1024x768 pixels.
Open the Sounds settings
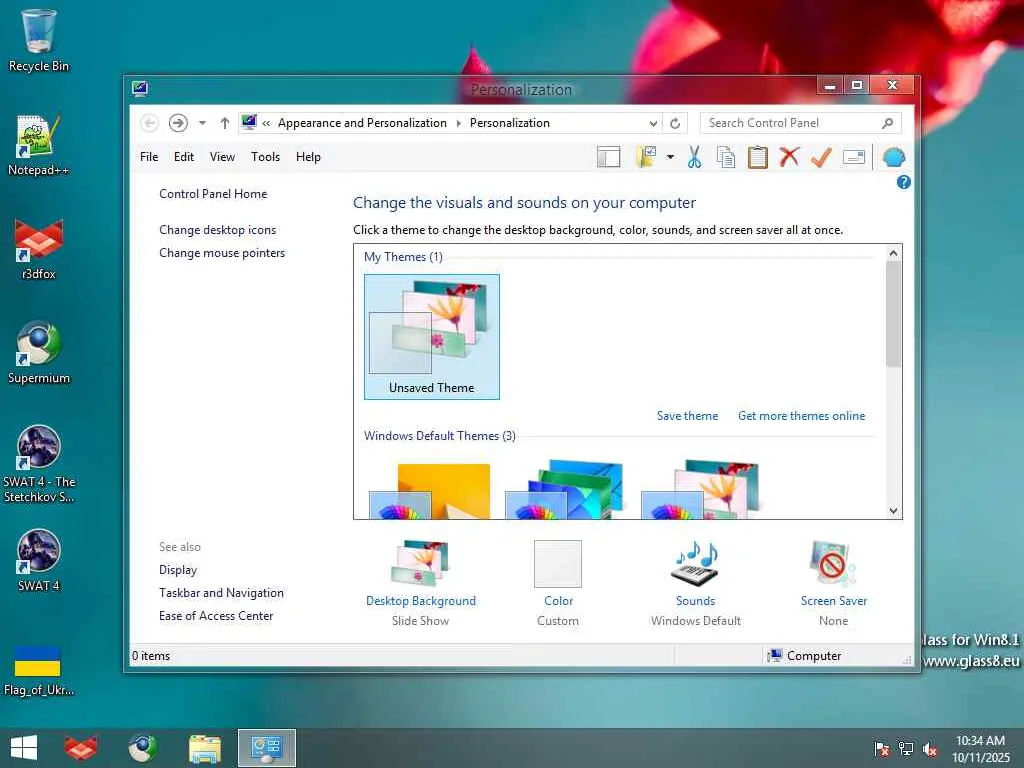[x=696, y=583]
